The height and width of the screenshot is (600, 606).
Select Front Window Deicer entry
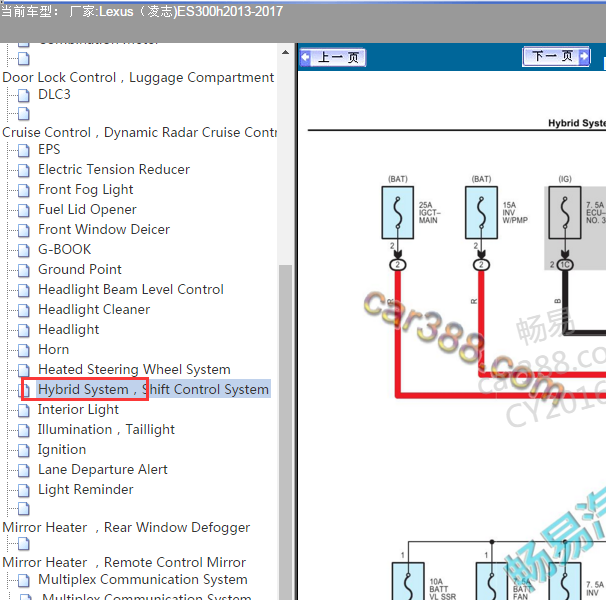pyautogui.click(x=104, y=229)
